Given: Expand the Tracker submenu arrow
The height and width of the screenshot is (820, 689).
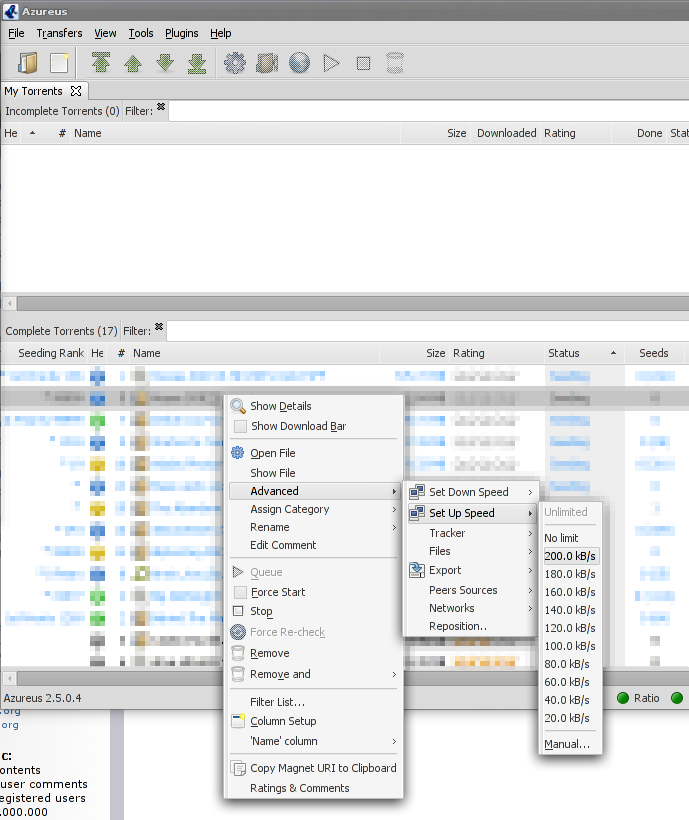Looking at the screenshot, I should (x=530, y=533).
